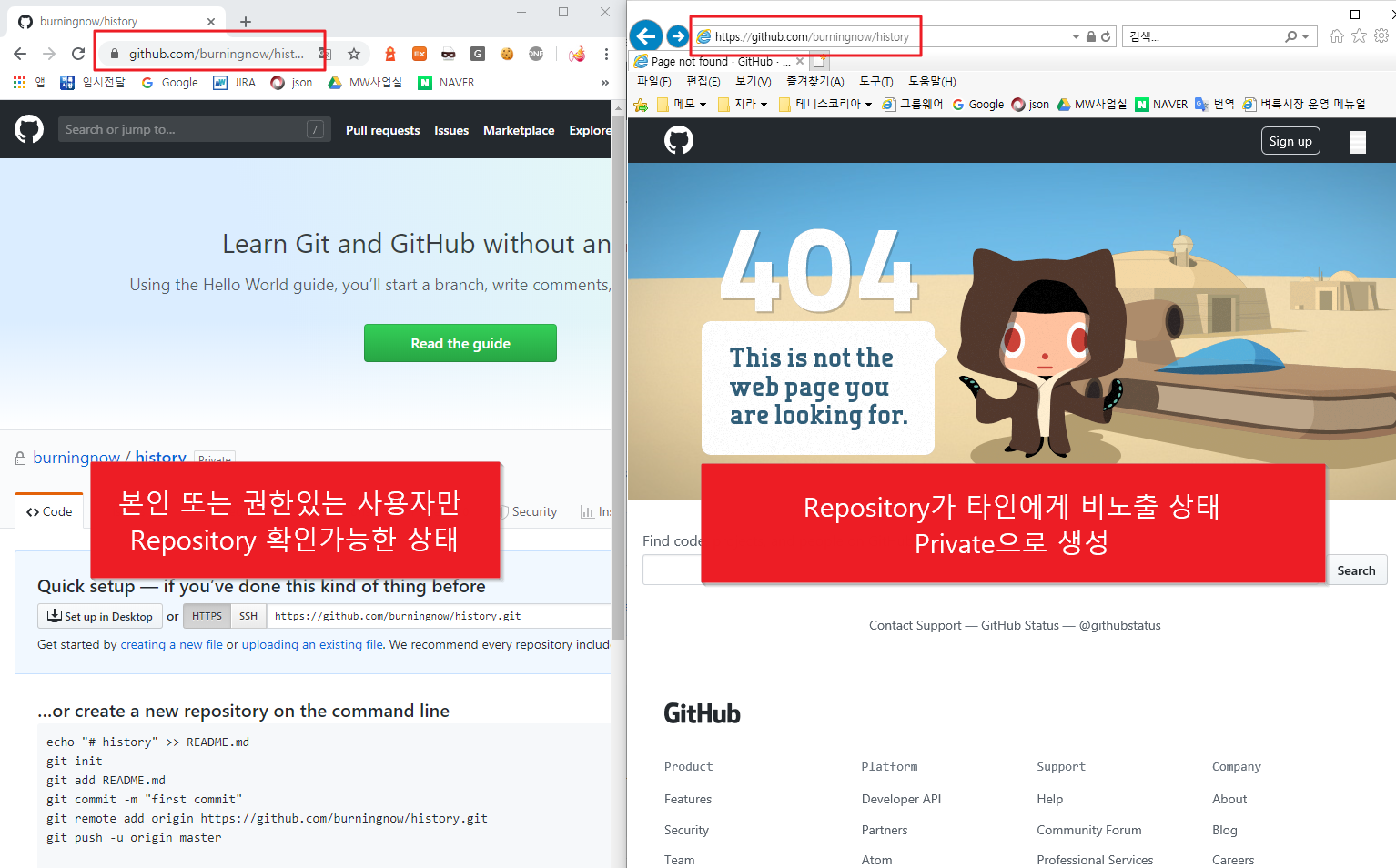Open the 그룹웨어 favorite in Internet Explorer
The width and height of the screenshot is (1396, 868).
913,104
